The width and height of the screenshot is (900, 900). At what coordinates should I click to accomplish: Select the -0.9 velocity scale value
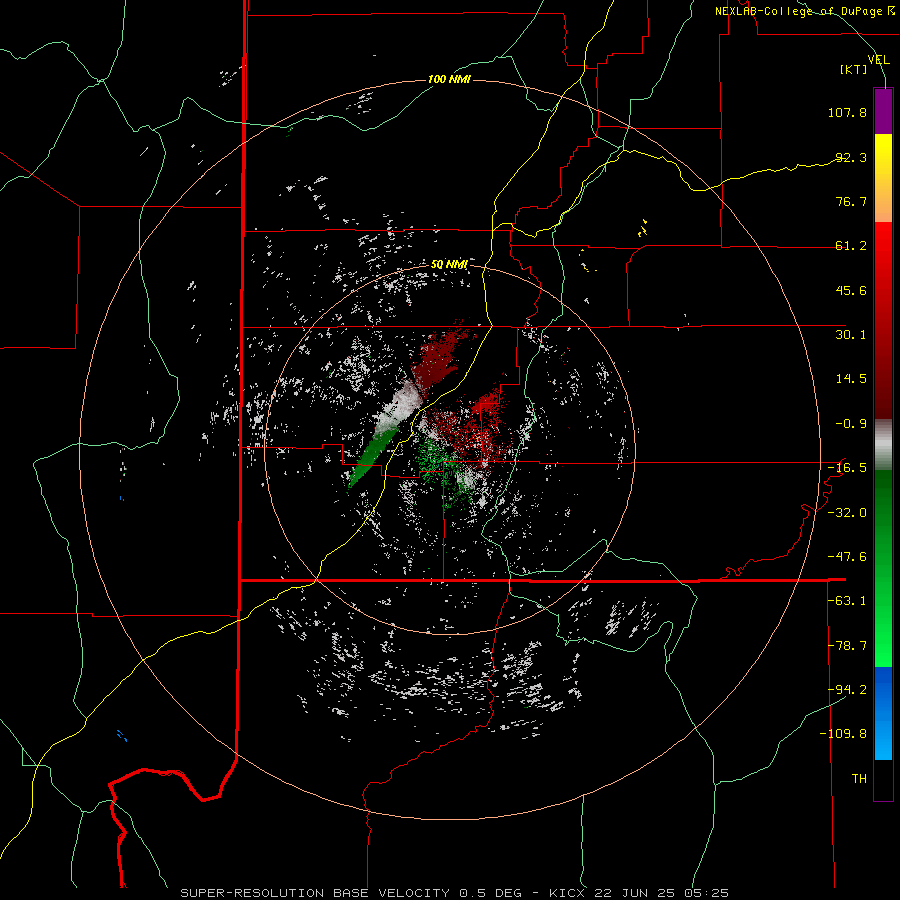(x=851, y=424)
